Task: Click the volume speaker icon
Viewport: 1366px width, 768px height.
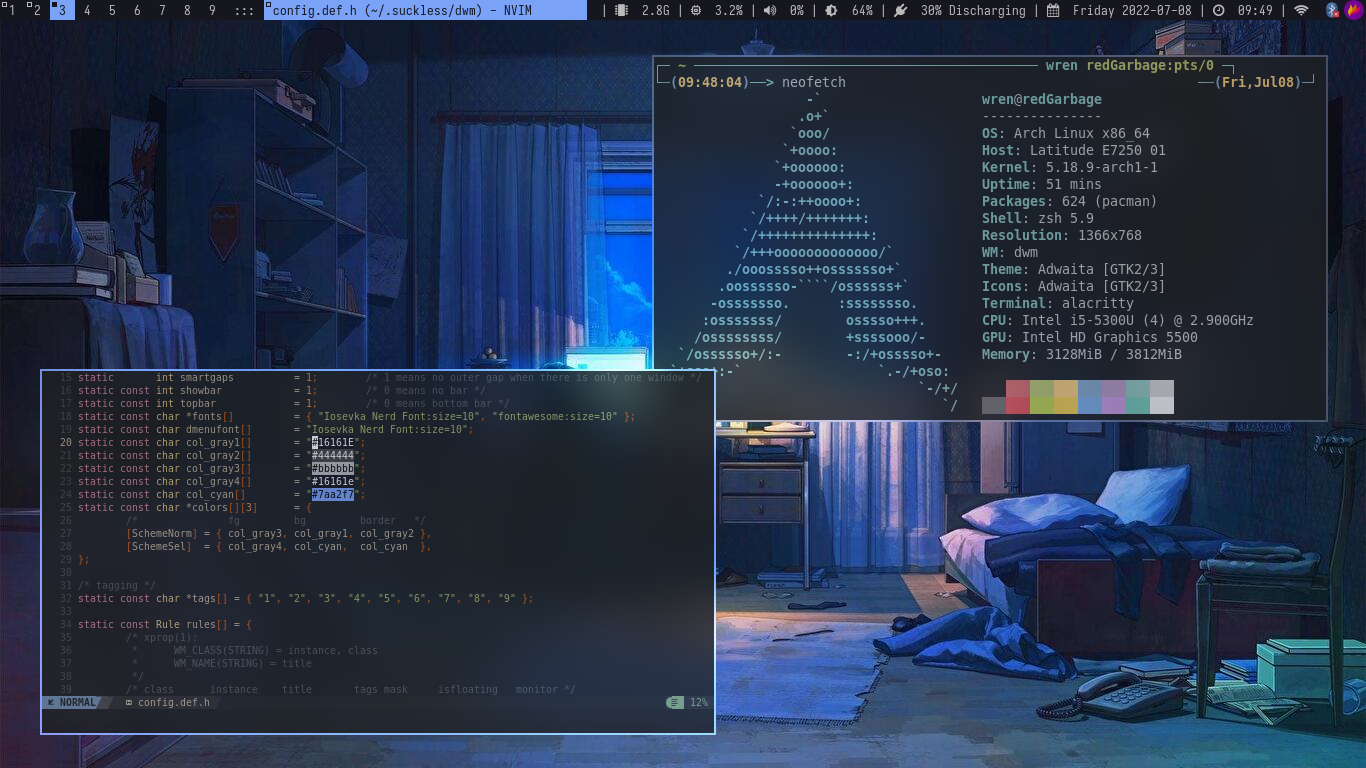Action: 769,10
